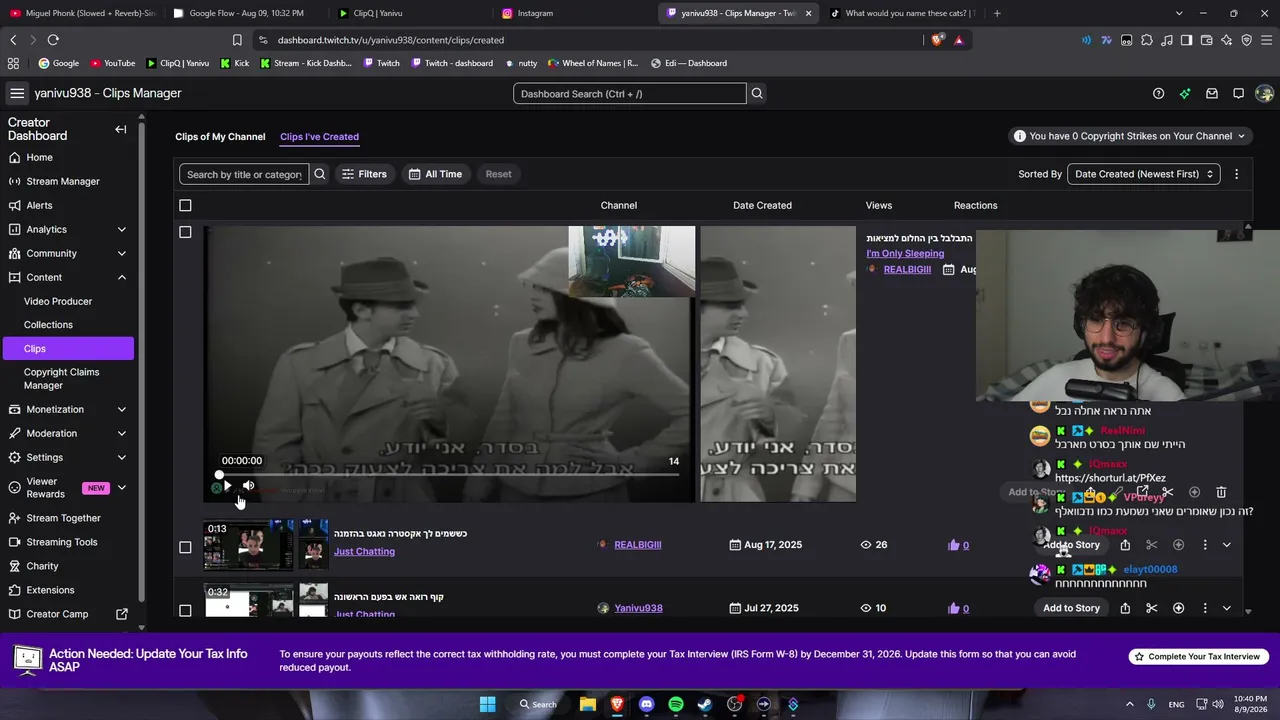Open REALBIGIII channel link on Aug 17 row
Viewport: 1280px width, 720px height.
[x=638, y=545]
